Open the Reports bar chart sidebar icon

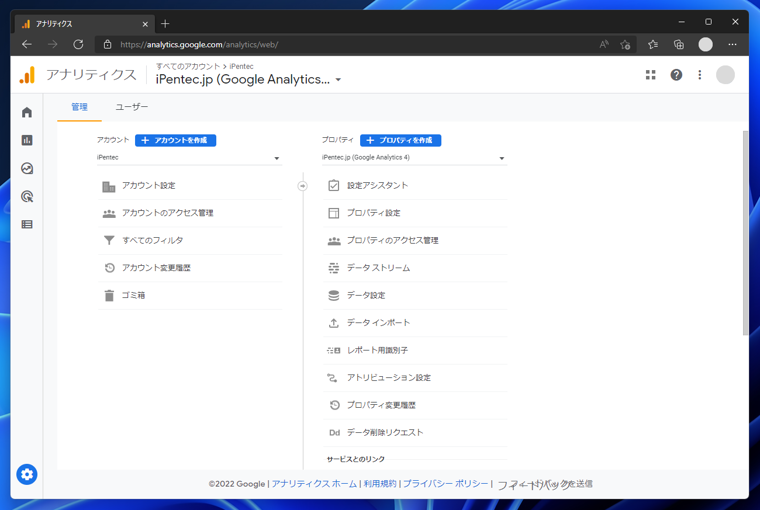point(27,140)
